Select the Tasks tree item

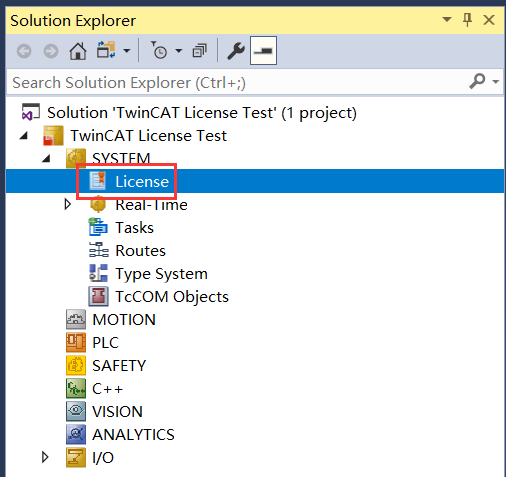pyautogui.click(x=134, y=228)
